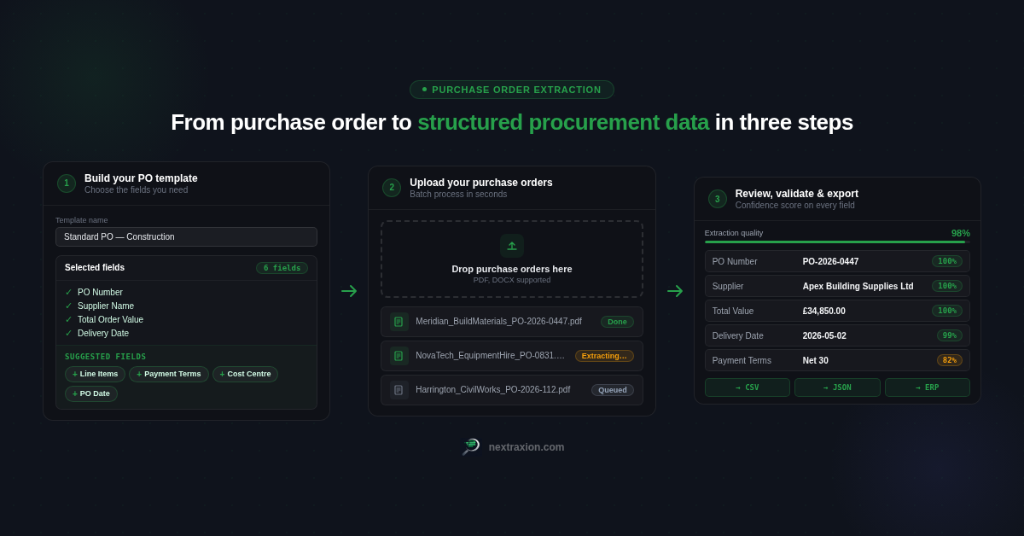Click the £34,850.00 total value

point(824,311)
